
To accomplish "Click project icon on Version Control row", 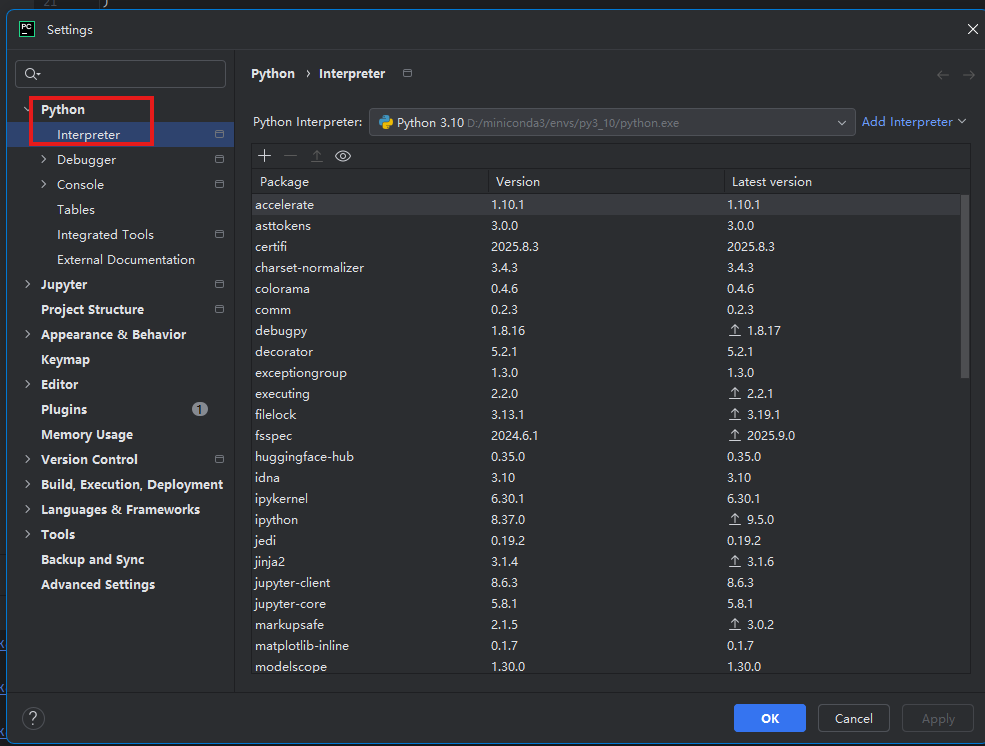I will click(x=219, y=459).
